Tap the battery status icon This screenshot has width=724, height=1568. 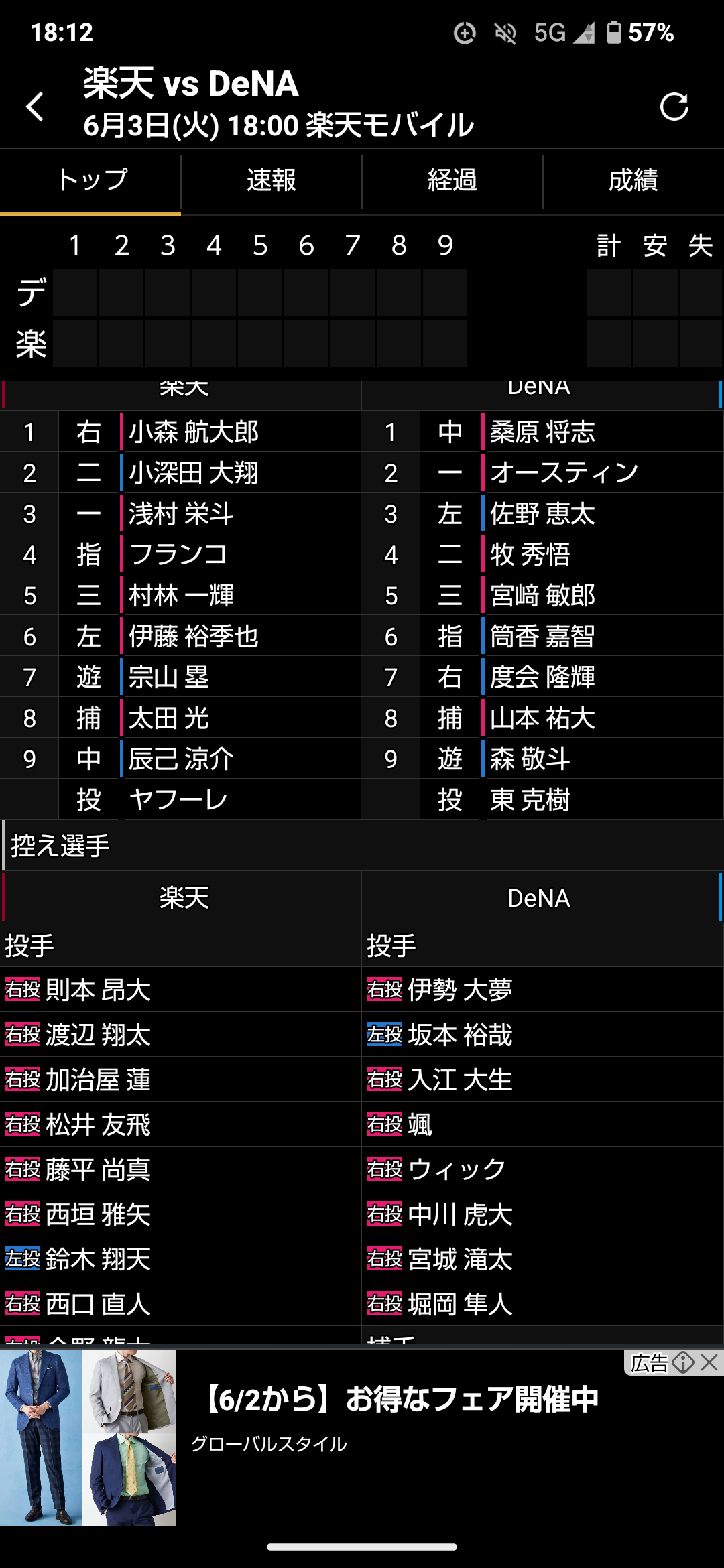click(613, 32)
